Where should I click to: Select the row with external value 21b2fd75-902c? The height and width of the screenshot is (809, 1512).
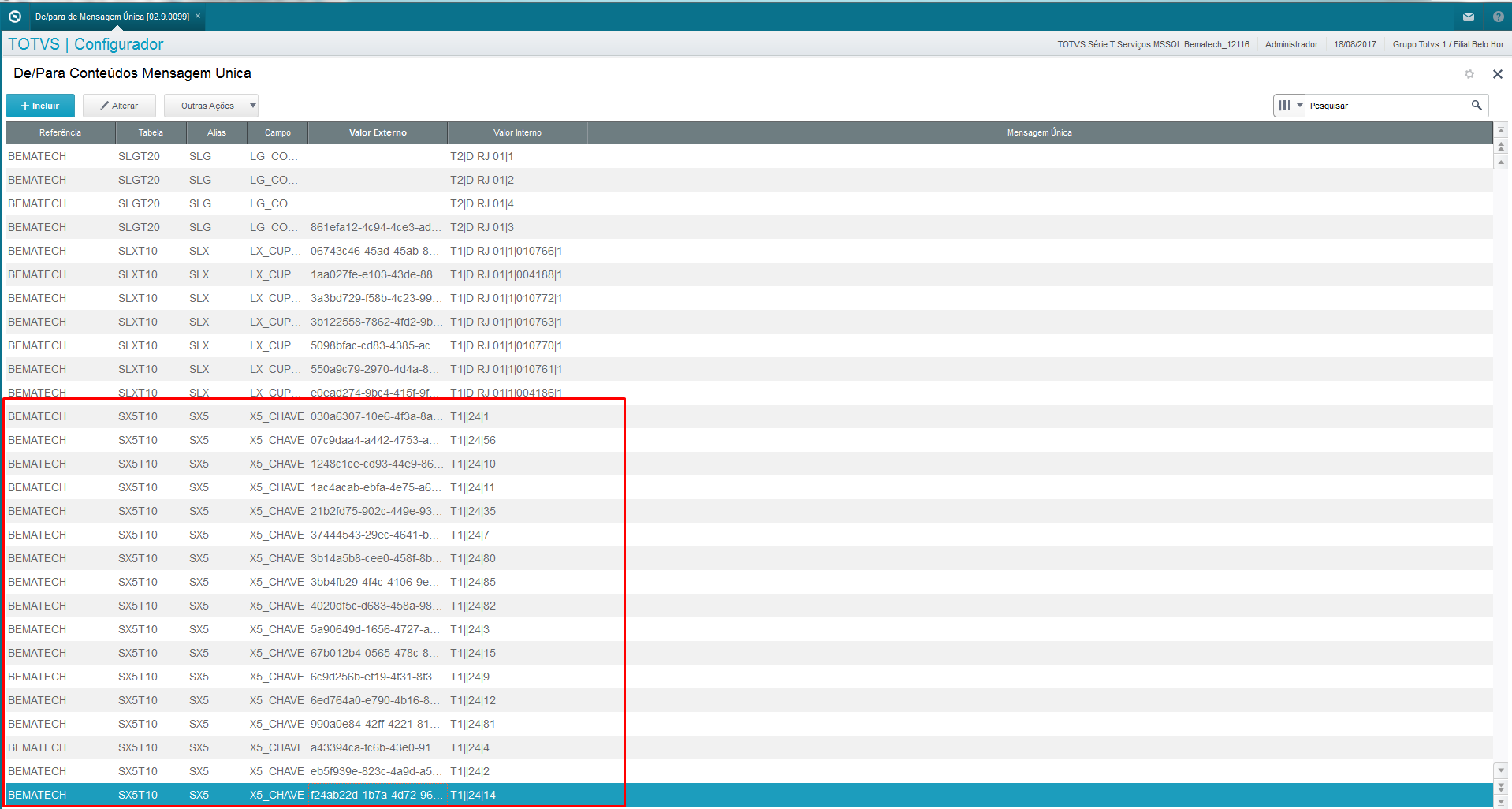tap(749, 511)
